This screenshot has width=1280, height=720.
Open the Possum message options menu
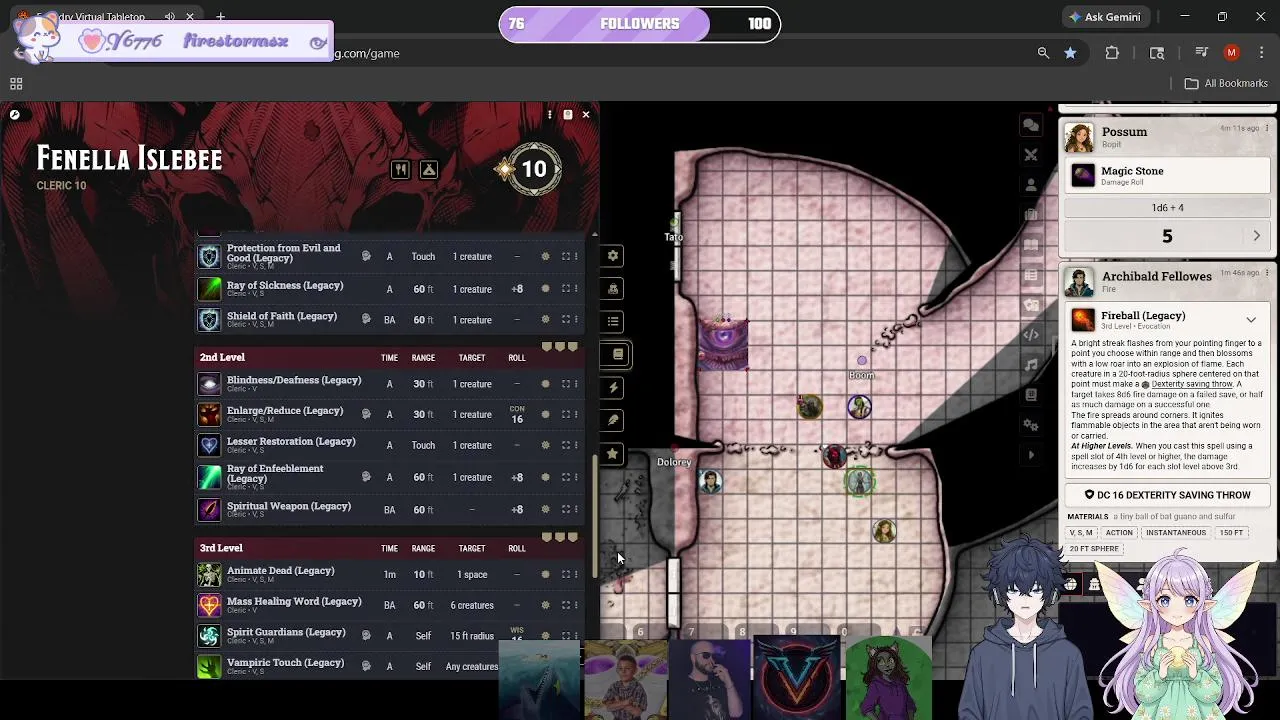1267,129
